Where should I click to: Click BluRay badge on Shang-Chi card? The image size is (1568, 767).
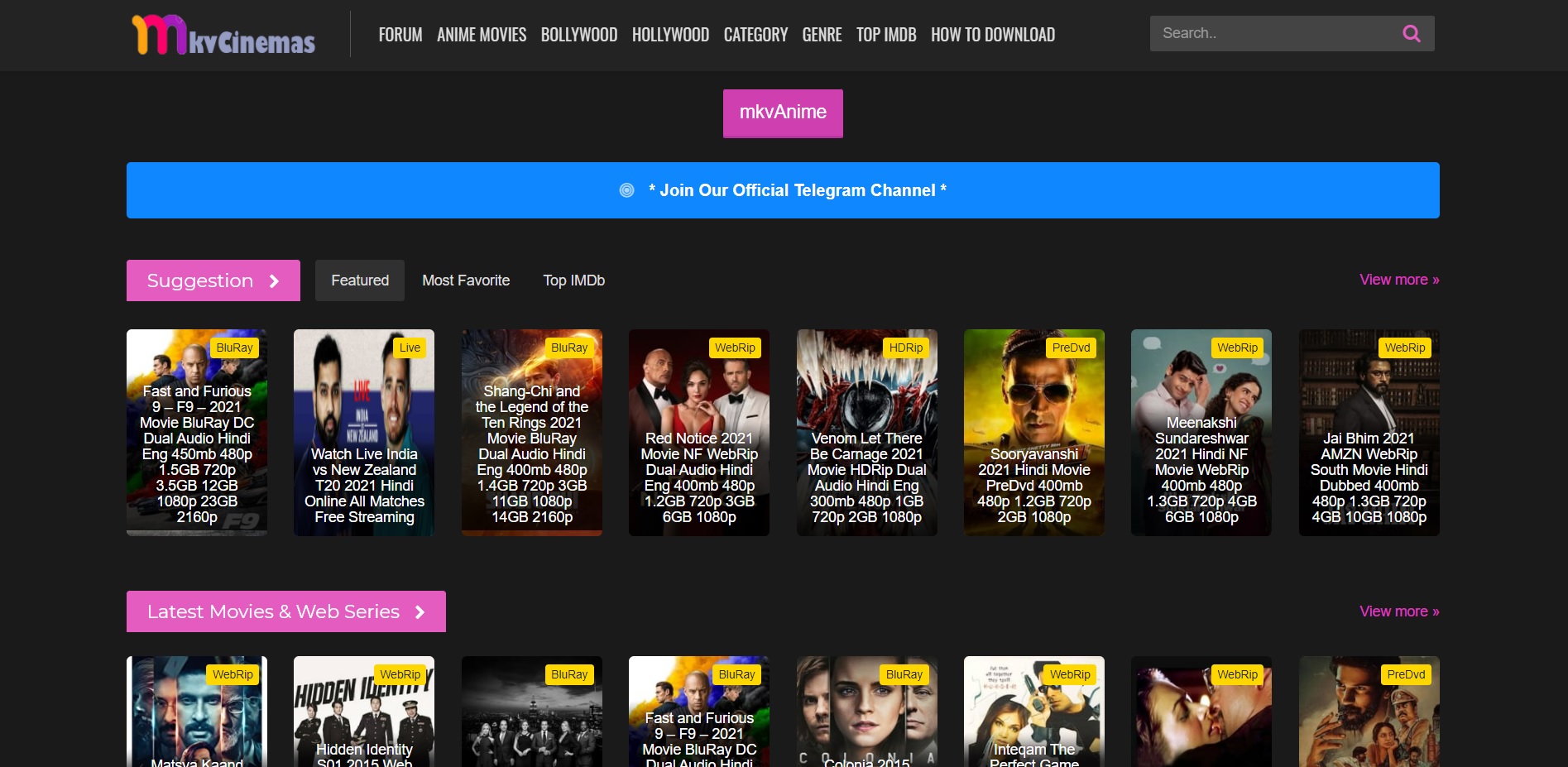(569, 348)
